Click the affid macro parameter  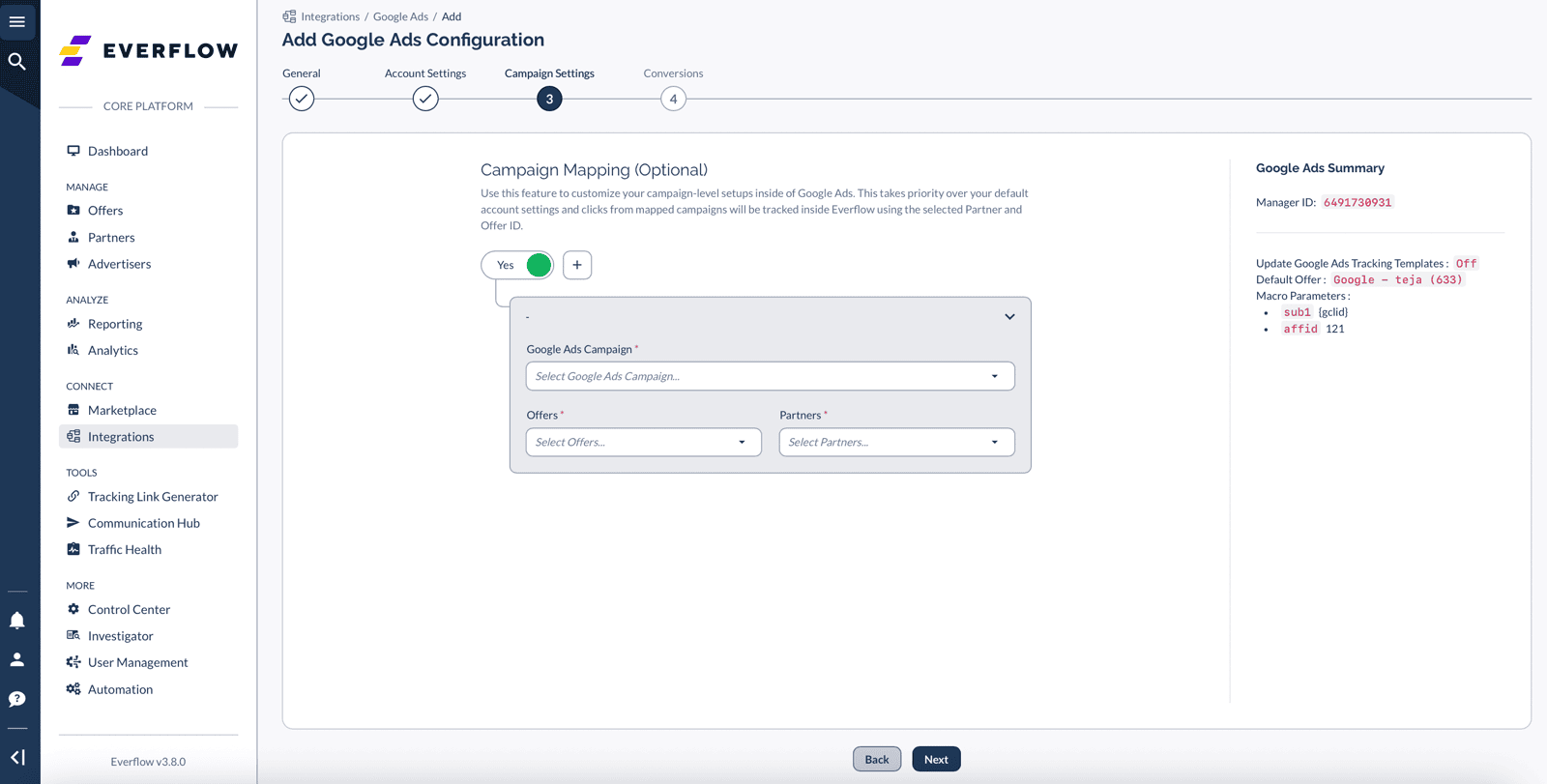click(1300, 329)
